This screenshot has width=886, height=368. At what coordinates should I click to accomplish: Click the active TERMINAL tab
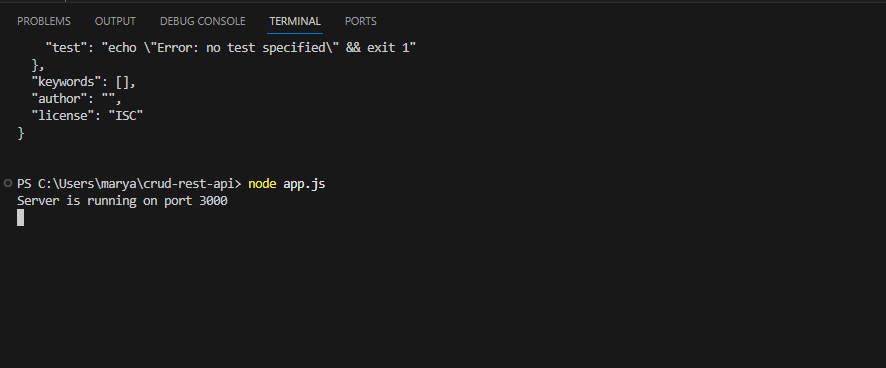click(295, 21)
